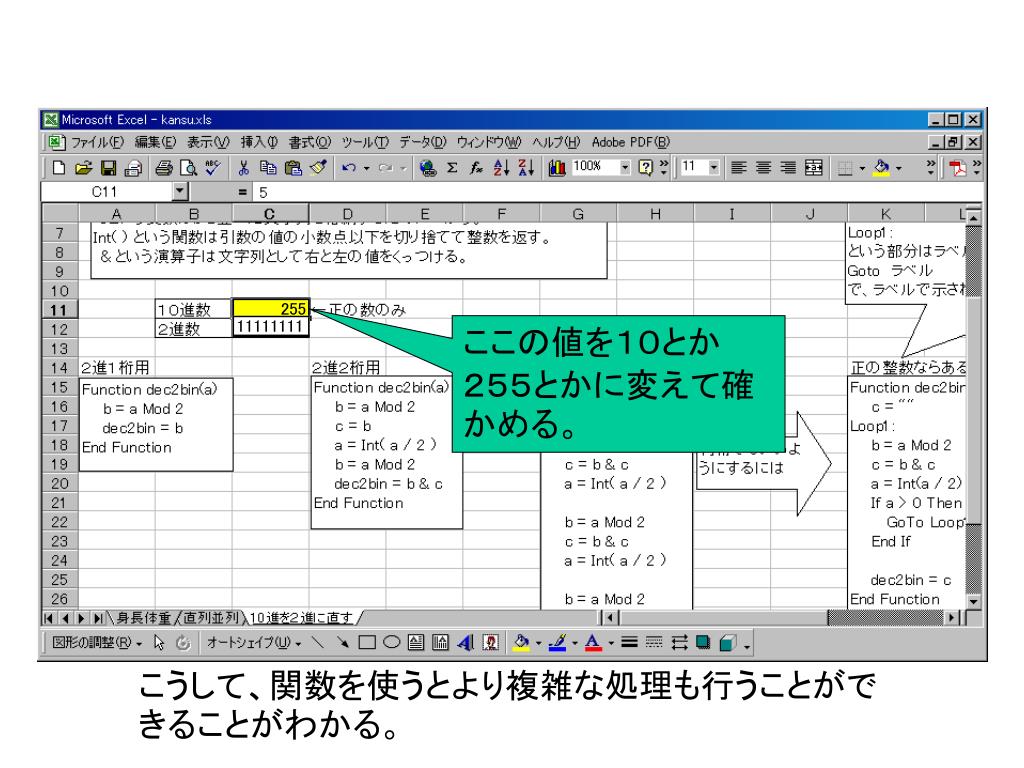Select the Arrow drawing tool
This screenshot has width=1024, height=768.
[x=342, y=643]
